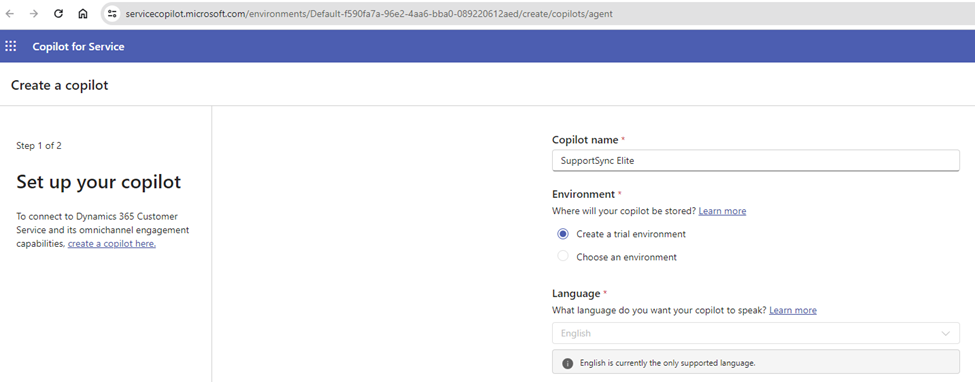Open the app launcher waffle icon

coord(11,47)
